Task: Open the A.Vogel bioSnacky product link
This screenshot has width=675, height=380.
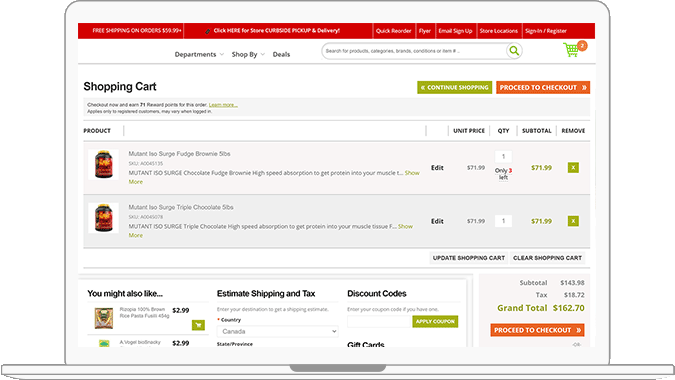Action: [x=140, y=343]
